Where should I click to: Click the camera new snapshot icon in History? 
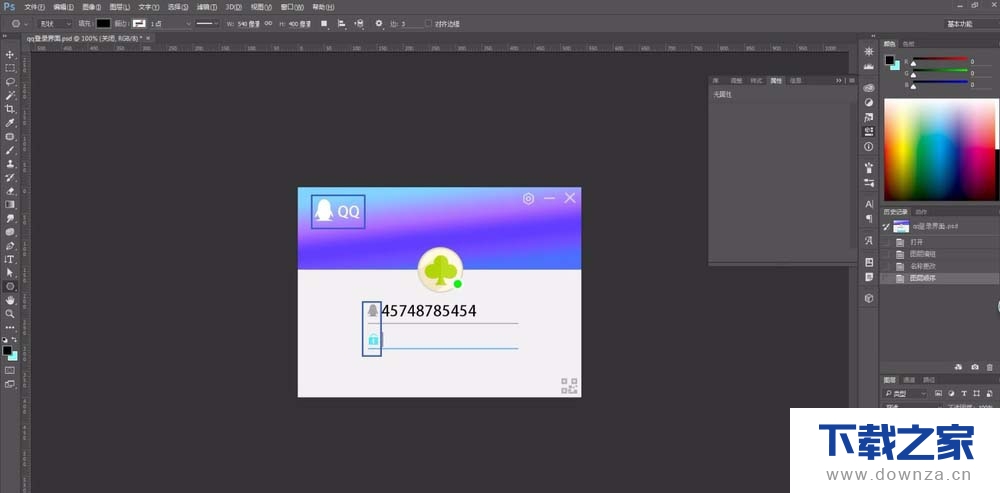coord(974,367)
